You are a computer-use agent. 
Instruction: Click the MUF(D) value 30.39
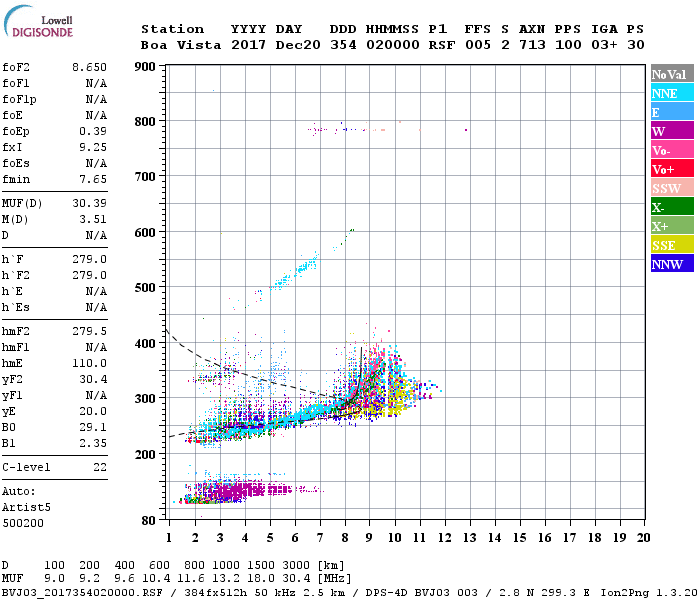coord(89,204)
